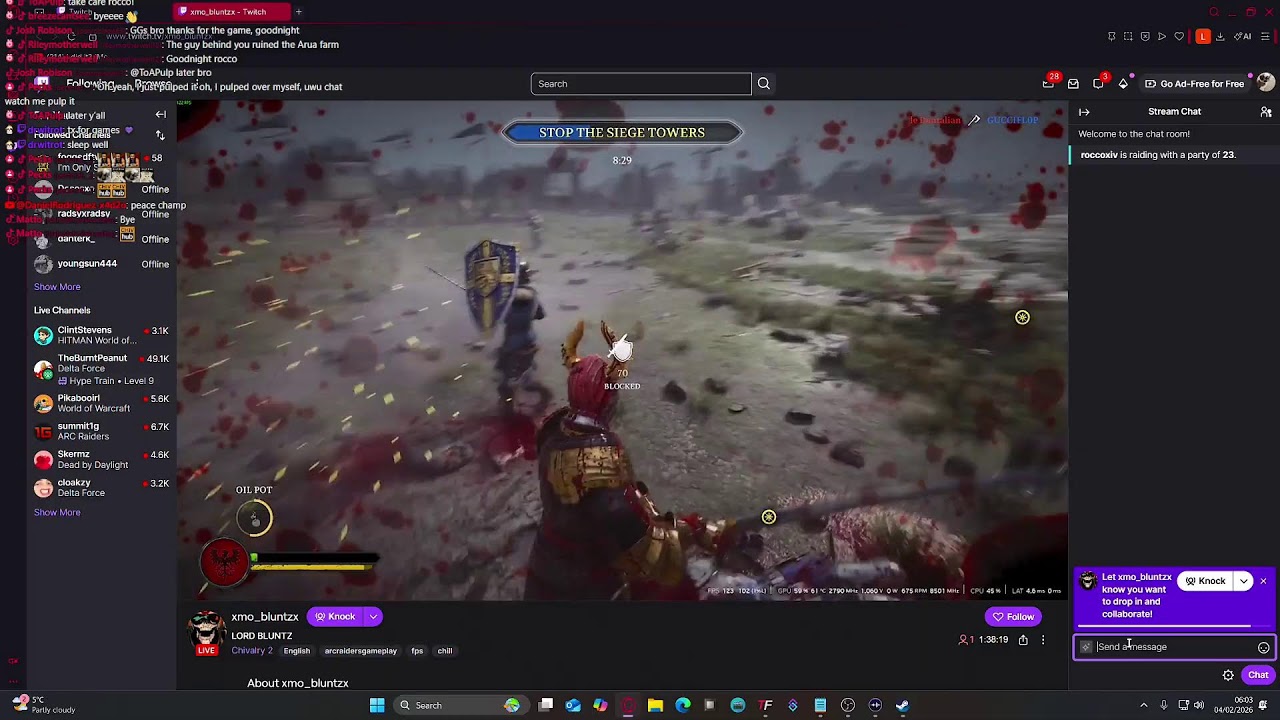
Task: Open Twitch notifications with 28 badge
Action: coord(1048,83)
